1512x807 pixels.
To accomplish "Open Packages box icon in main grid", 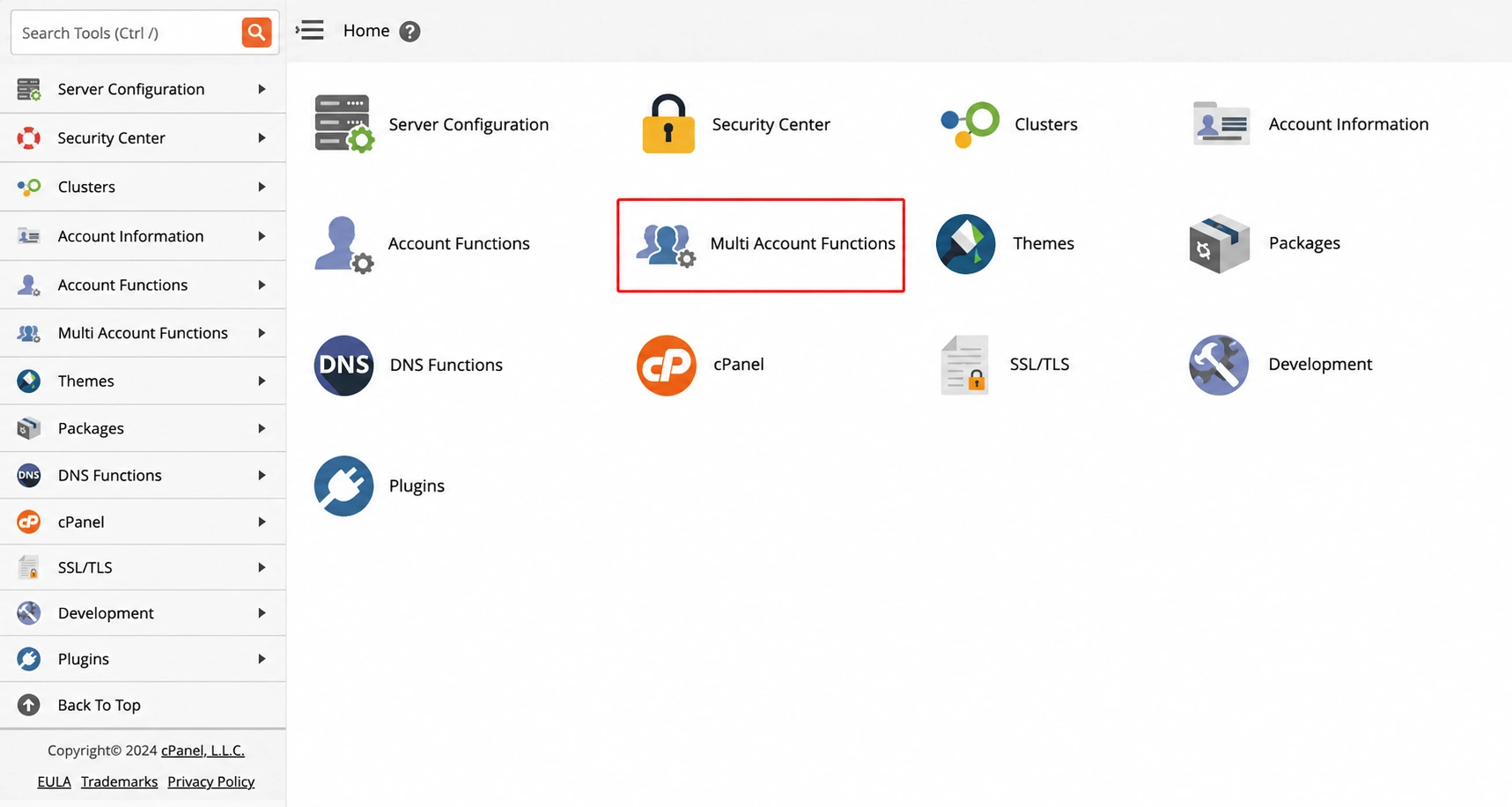I will click(x=1220, y=243).
